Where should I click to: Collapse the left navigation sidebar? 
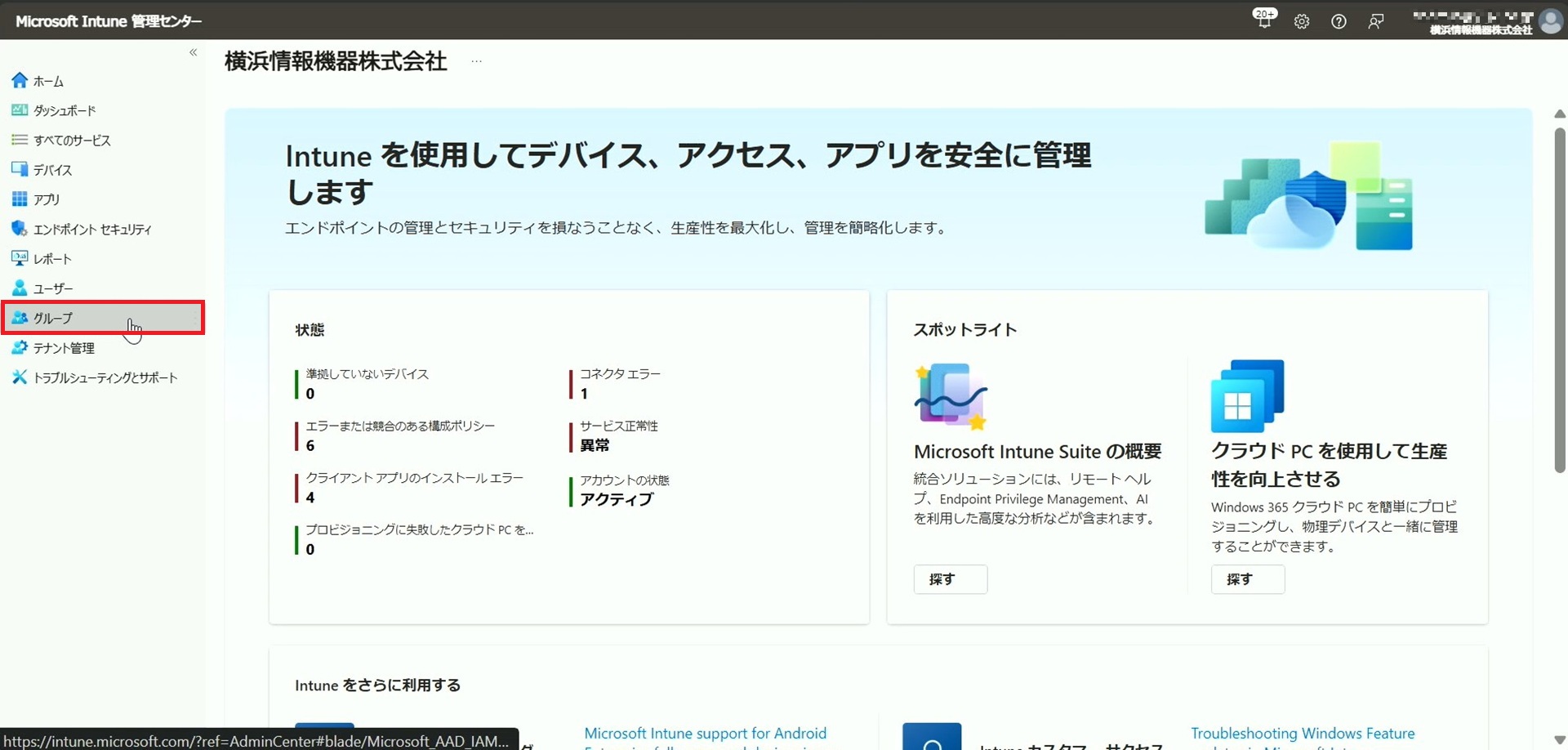(x=194, y=52)
